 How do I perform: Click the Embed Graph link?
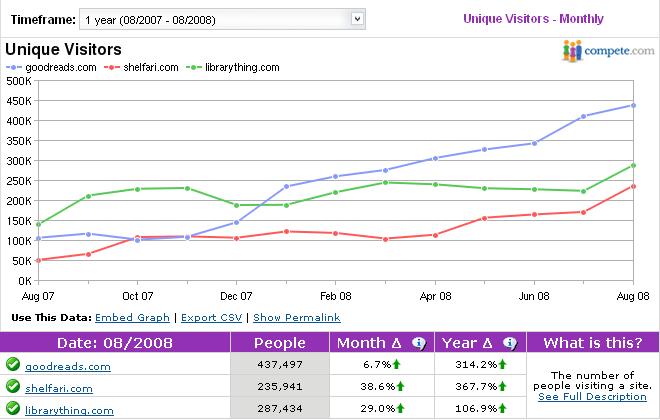click(132, 317)
